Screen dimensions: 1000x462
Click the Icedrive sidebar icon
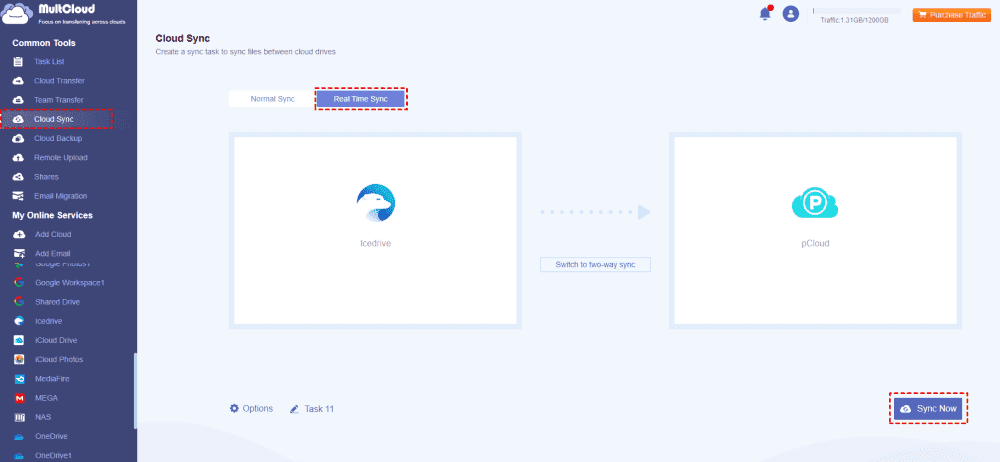tap(20, 320)
